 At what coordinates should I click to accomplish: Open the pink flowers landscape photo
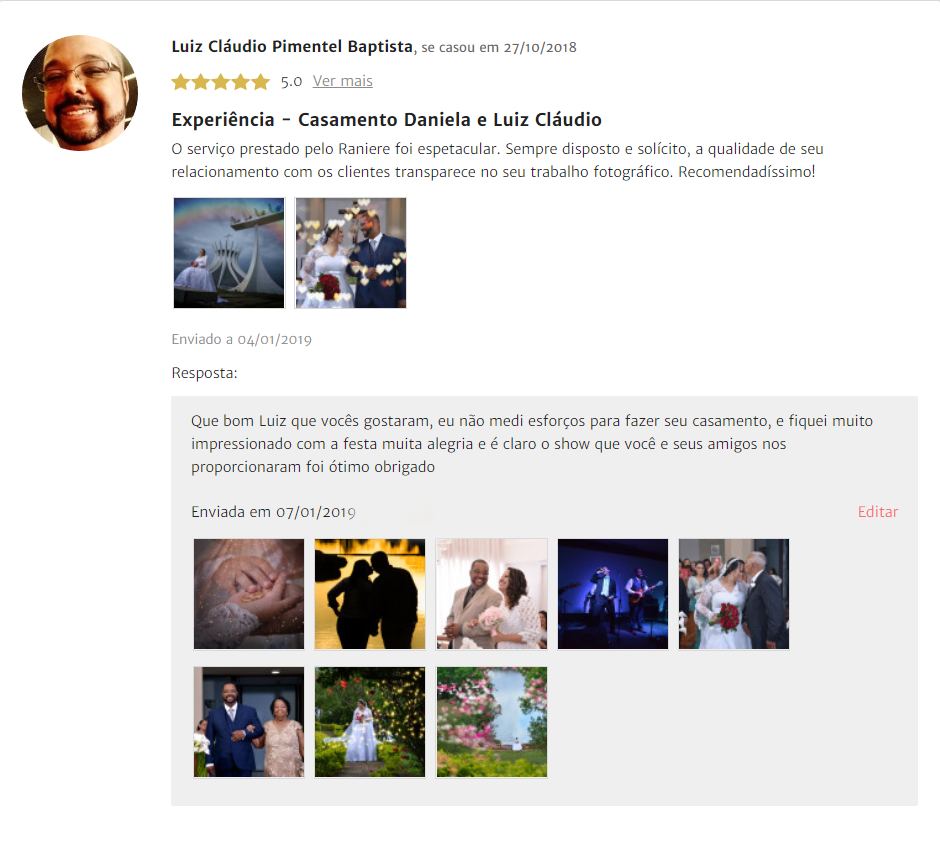(x=492, y=722)
